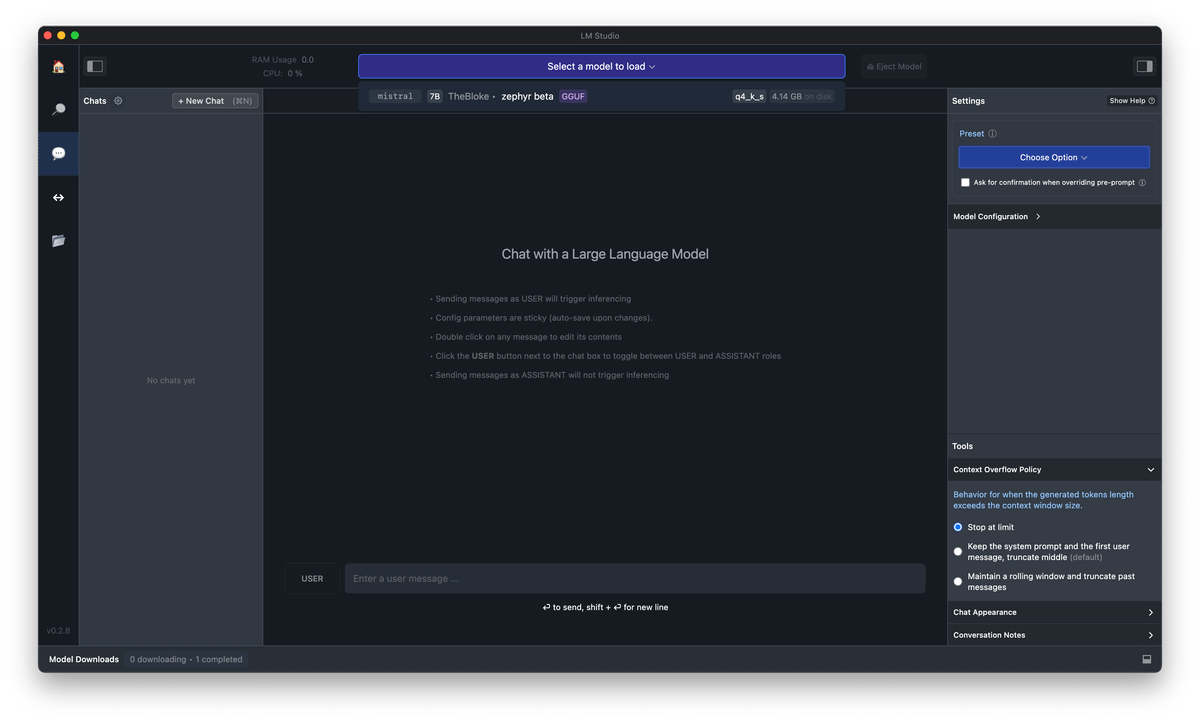Open the Select a model to load dropdown
Viewport: 1200px width, 723px height.
(x=601, y=67)
